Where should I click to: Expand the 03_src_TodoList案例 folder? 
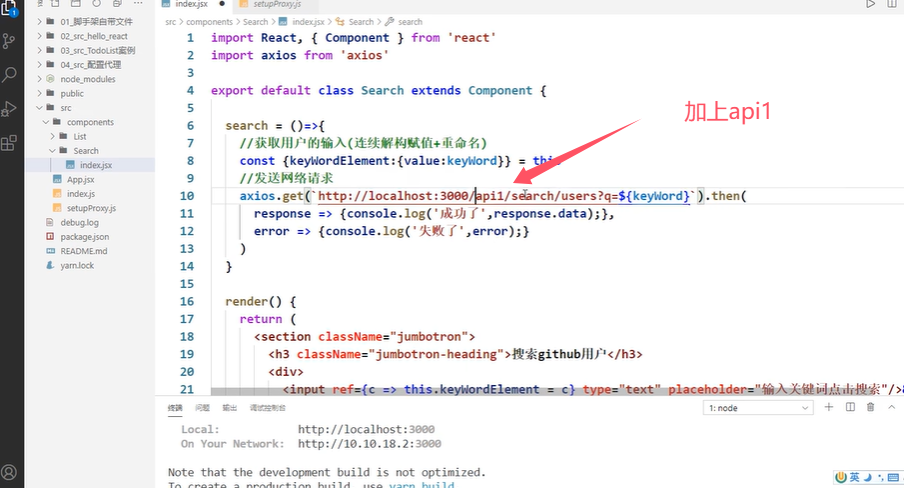click(x=89, y=50)
